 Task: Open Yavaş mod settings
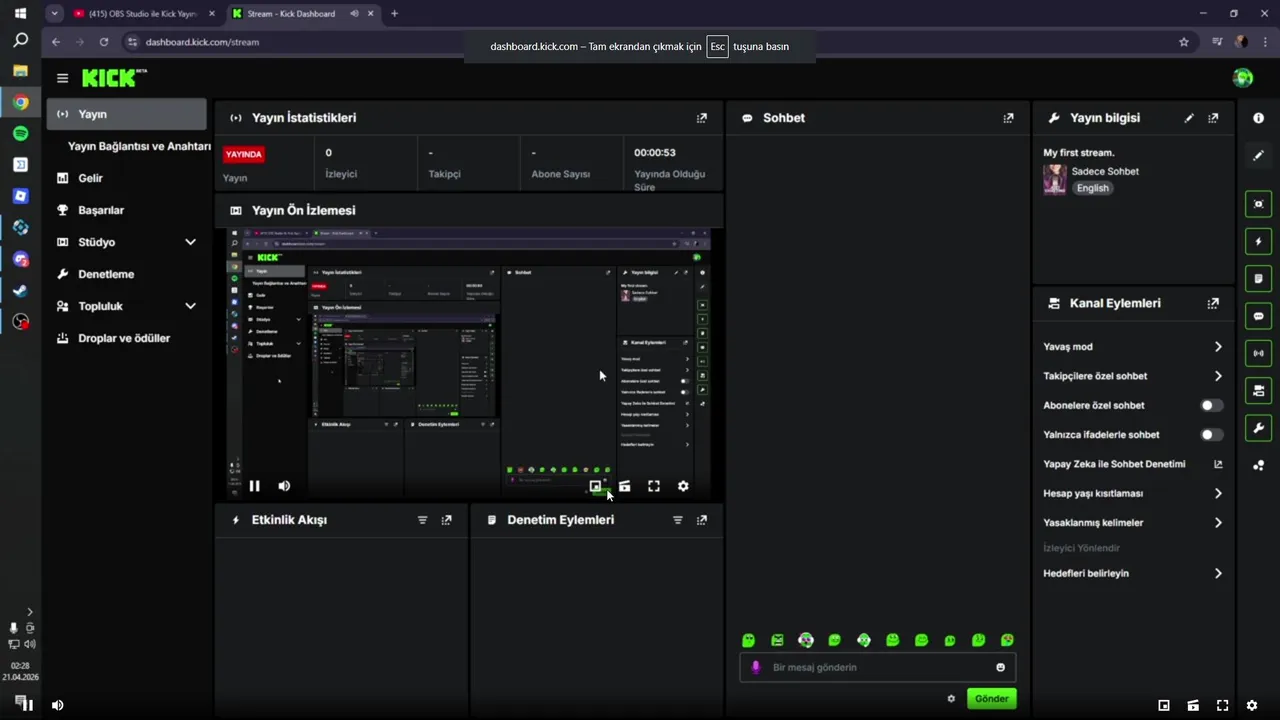[1133, 347]
